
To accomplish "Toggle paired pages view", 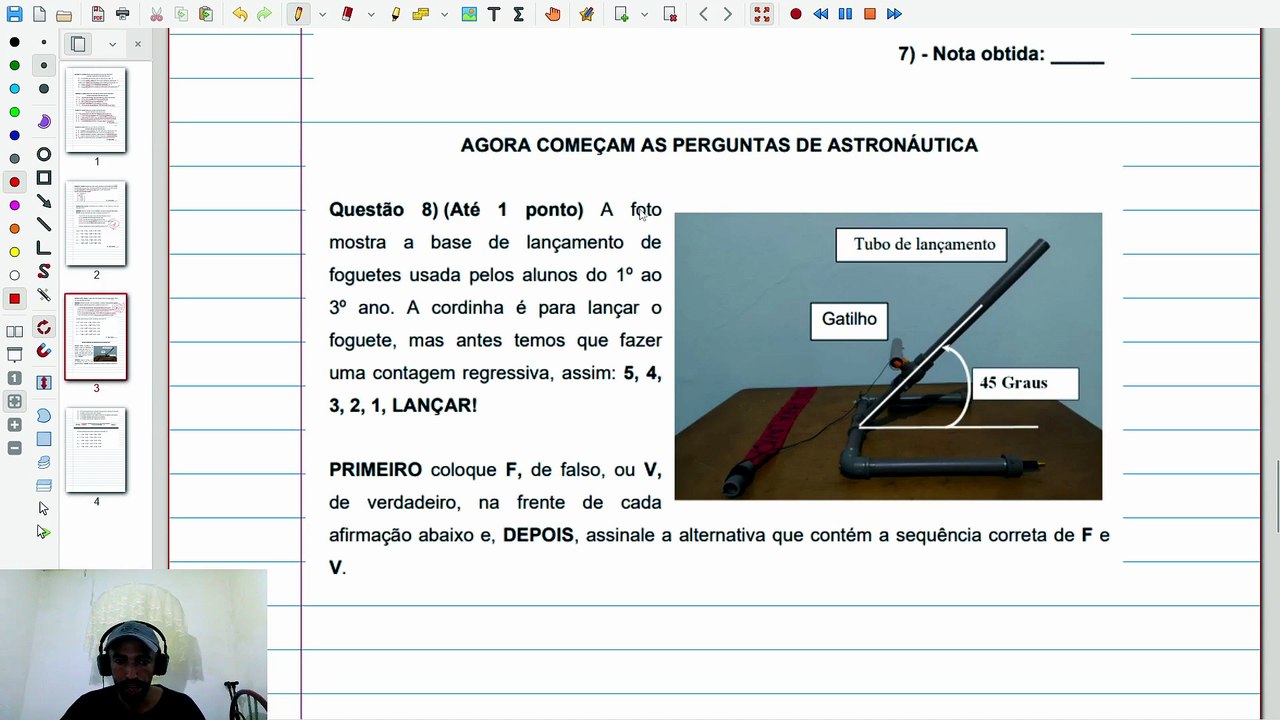I will (14, 331).
